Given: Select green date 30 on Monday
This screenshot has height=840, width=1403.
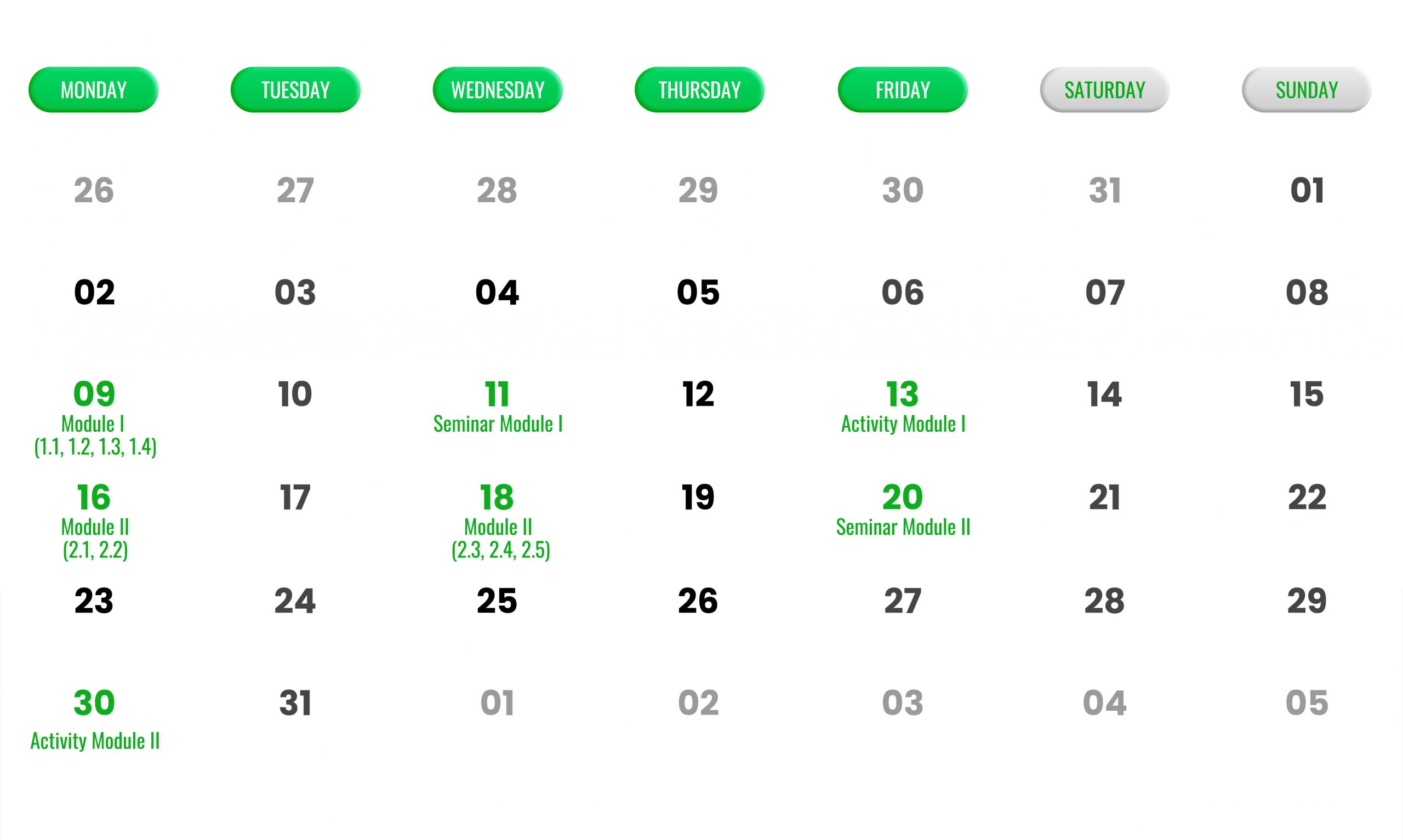Looking at the screenshot, I should [94, 703].
